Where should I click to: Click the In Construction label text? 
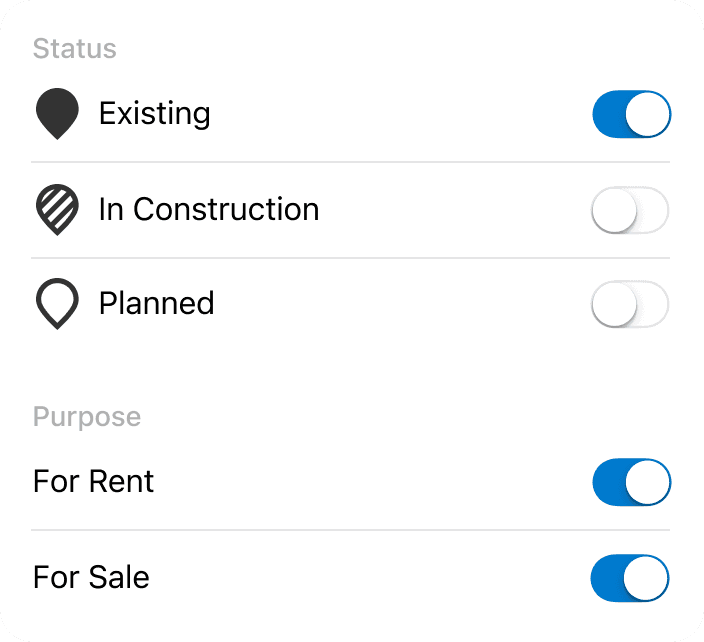click(x=209, y=209)
